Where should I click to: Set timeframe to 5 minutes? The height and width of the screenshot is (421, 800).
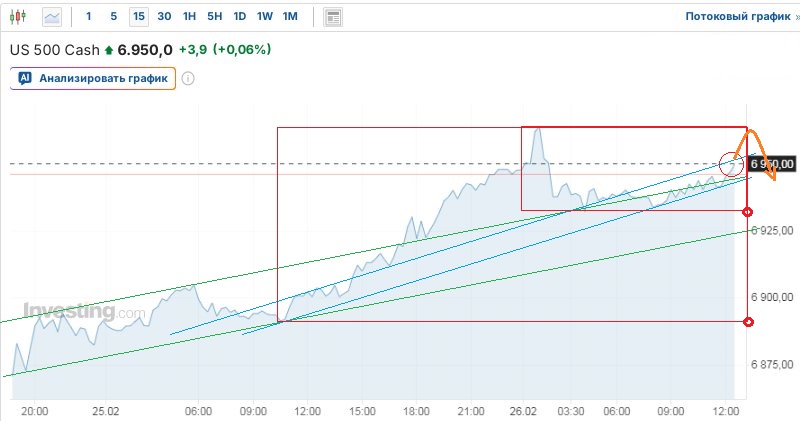pos(113,17)
